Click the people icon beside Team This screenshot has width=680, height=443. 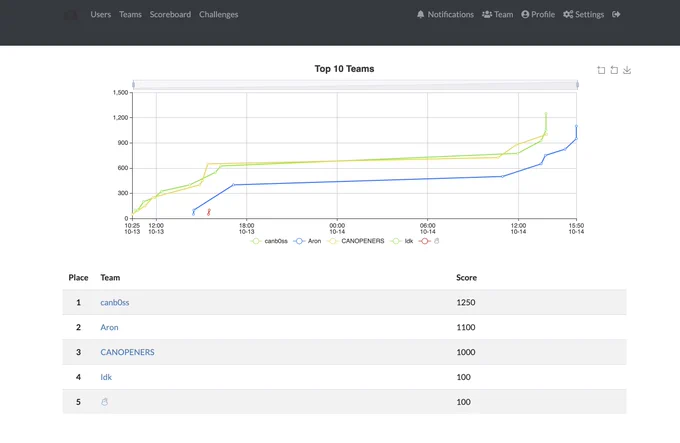[487, 14]
